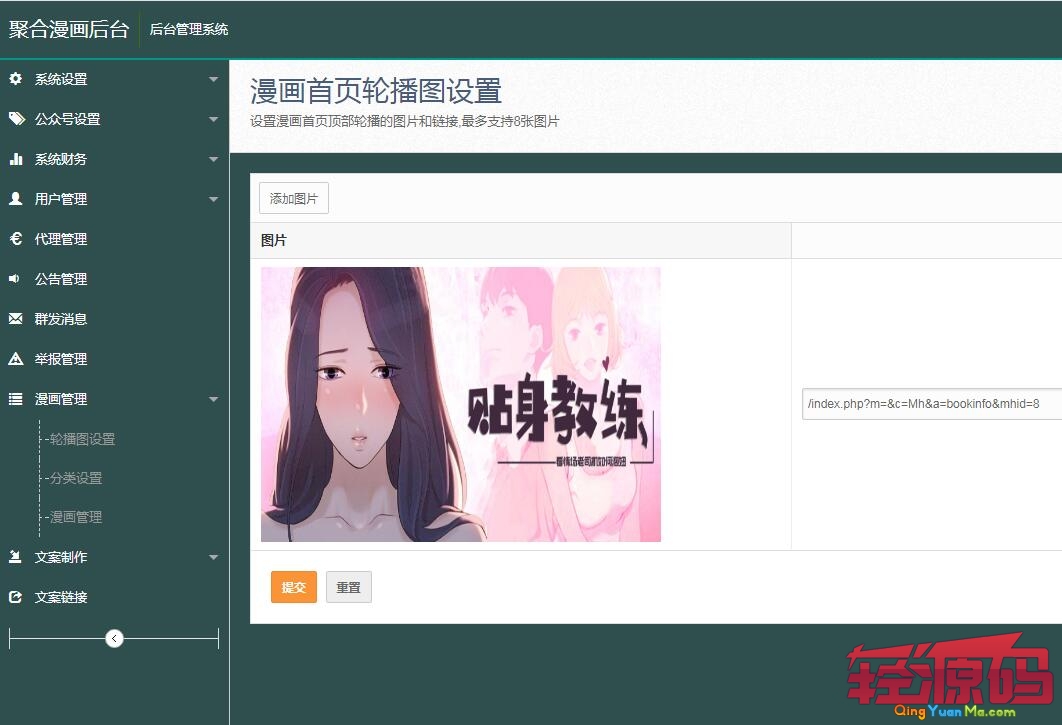Click the carousel link URL input field

click(930, 404)
